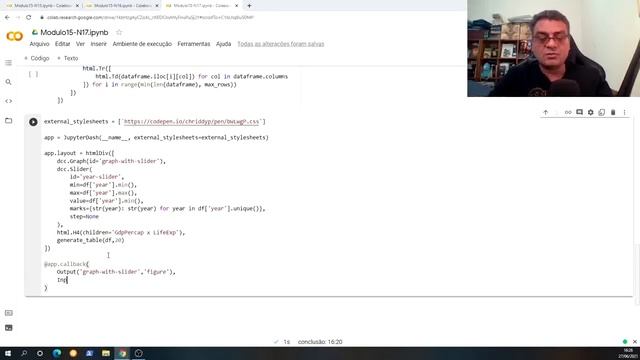
Task: Open Cortana from the taskbar
Action: click(40, 353)
